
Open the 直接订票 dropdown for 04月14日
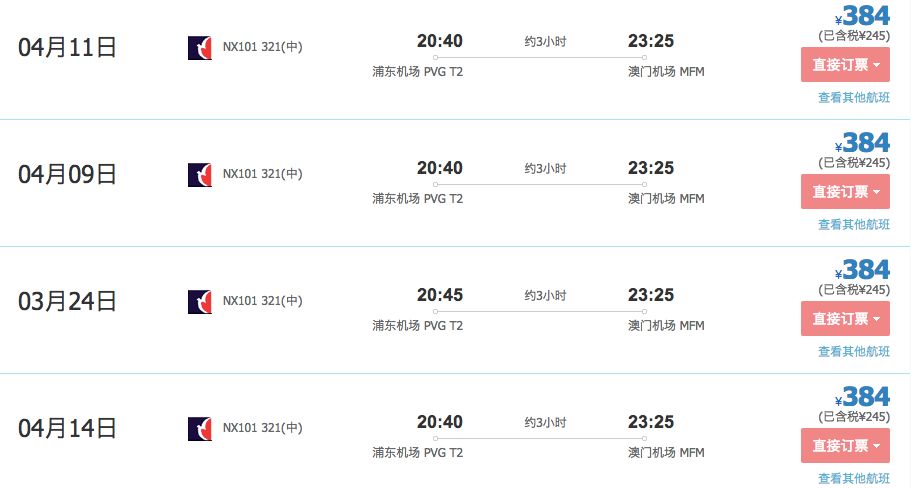[x=845, y=445]
